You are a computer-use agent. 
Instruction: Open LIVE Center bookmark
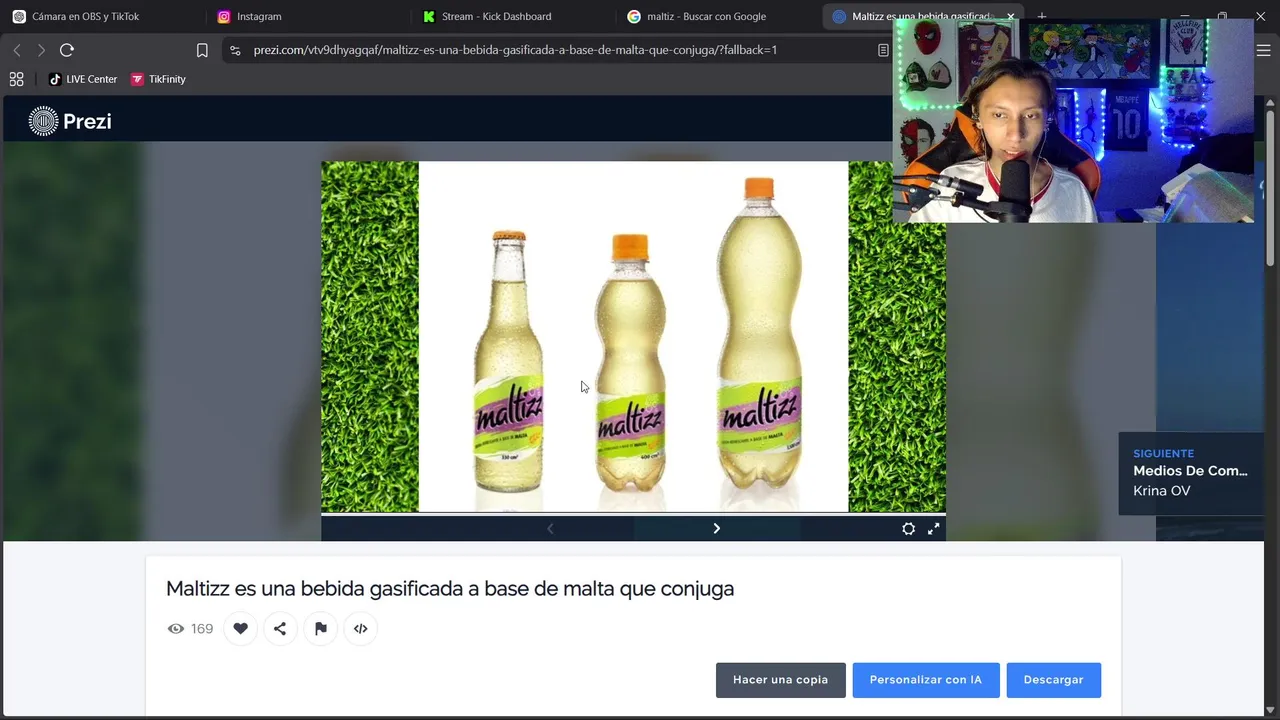(x=83, y=79)
